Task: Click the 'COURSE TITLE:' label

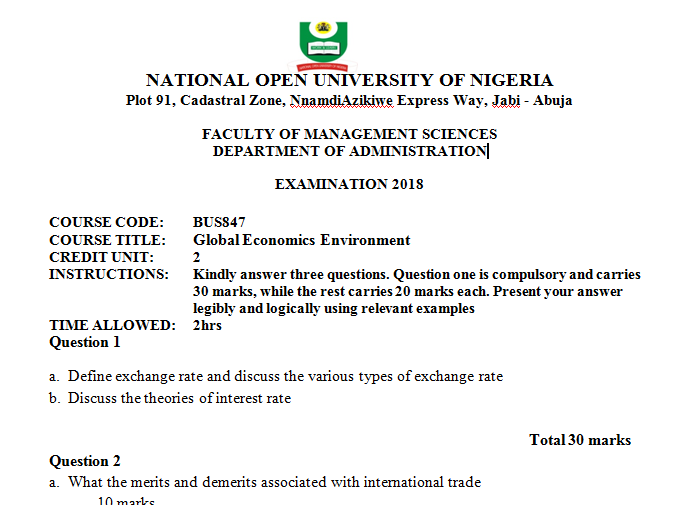Action: (x=107, y=240)
